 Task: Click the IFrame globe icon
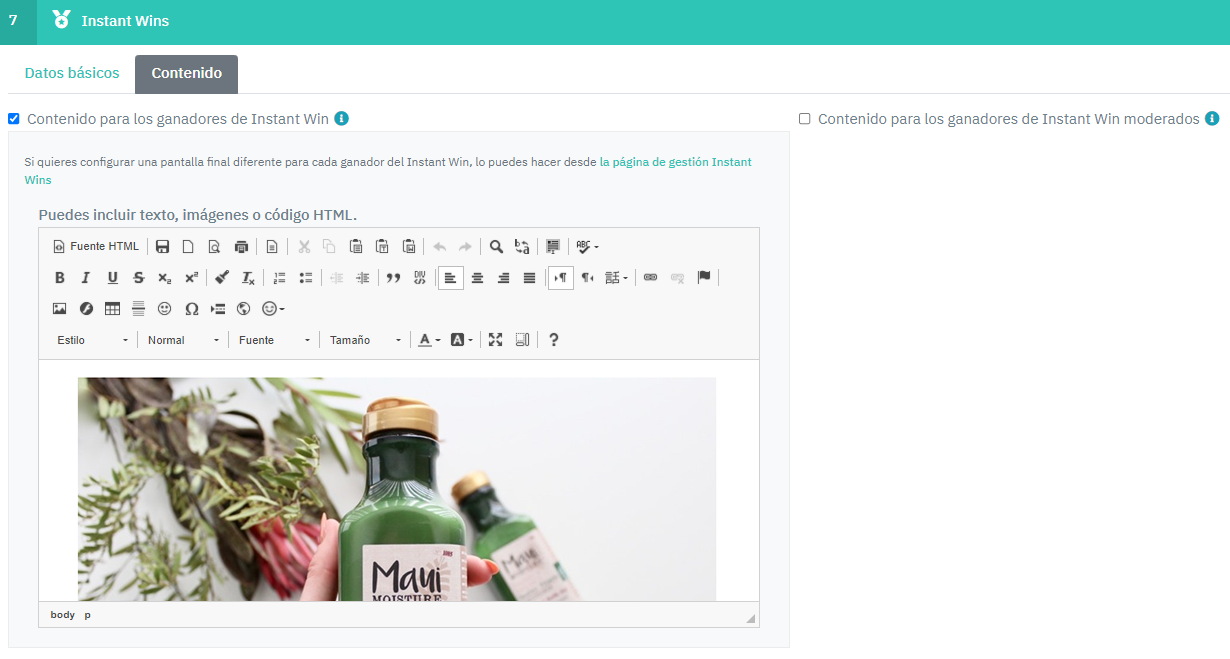pos(243,309)
